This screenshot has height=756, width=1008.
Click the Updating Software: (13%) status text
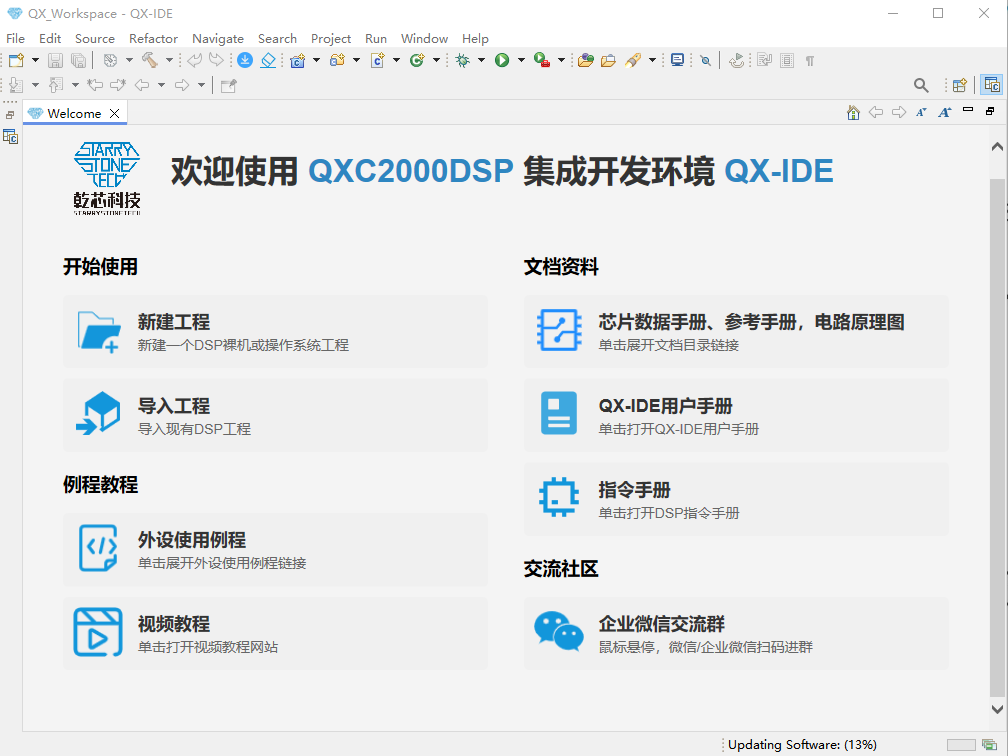tap(802, 744)
